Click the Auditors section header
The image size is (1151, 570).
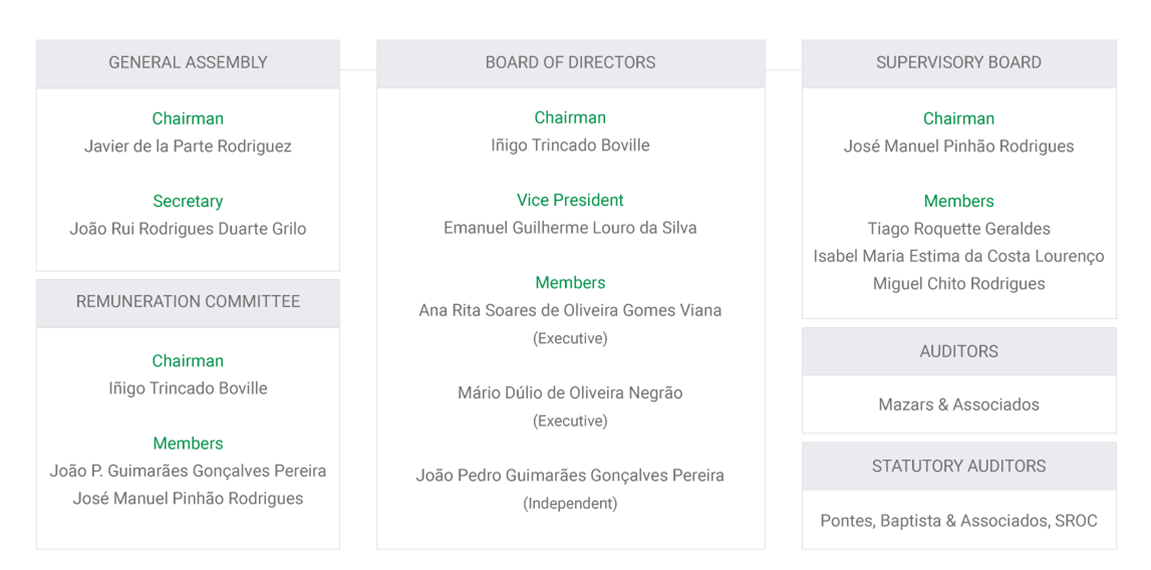pos(959,351)
